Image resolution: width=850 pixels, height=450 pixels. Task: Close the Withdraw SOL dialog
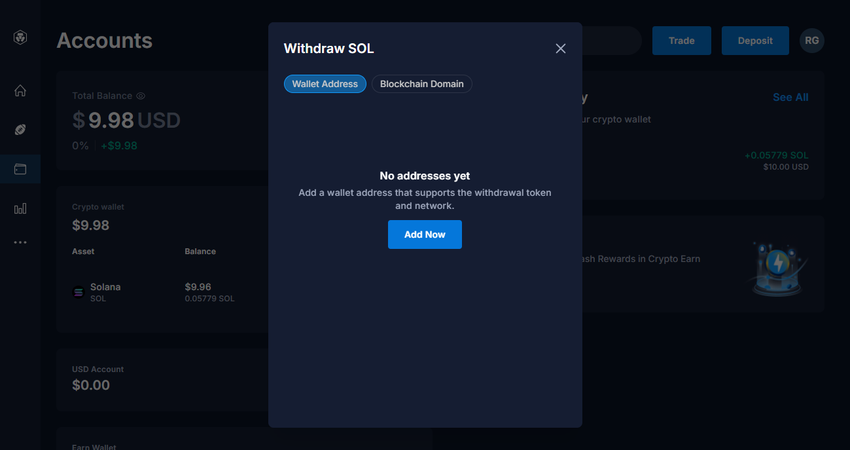(561, 49)
